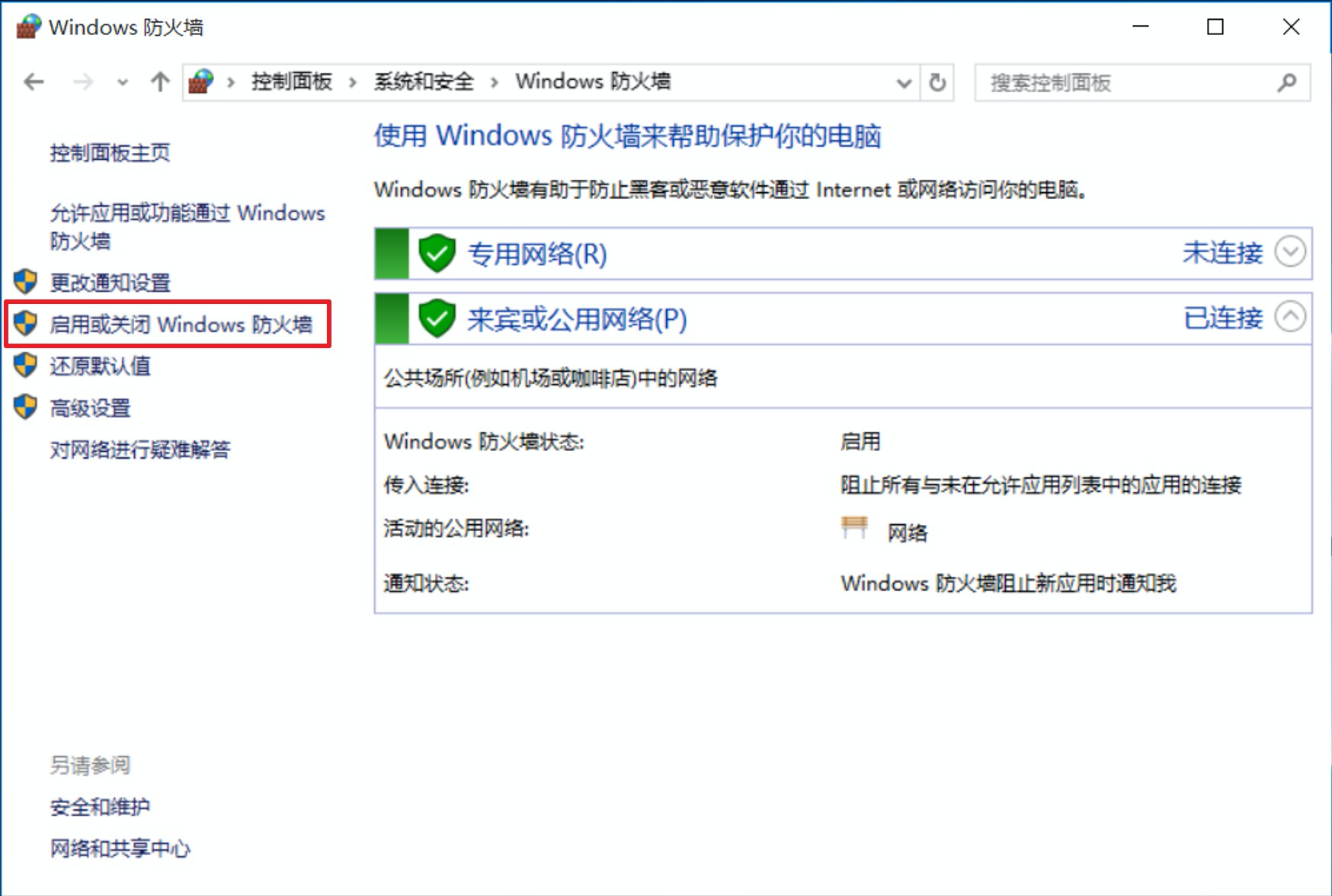Click shield icon beside 启用或关闭 Windows 防火墙
The image size is (1332, 896).
pos(25,324)
